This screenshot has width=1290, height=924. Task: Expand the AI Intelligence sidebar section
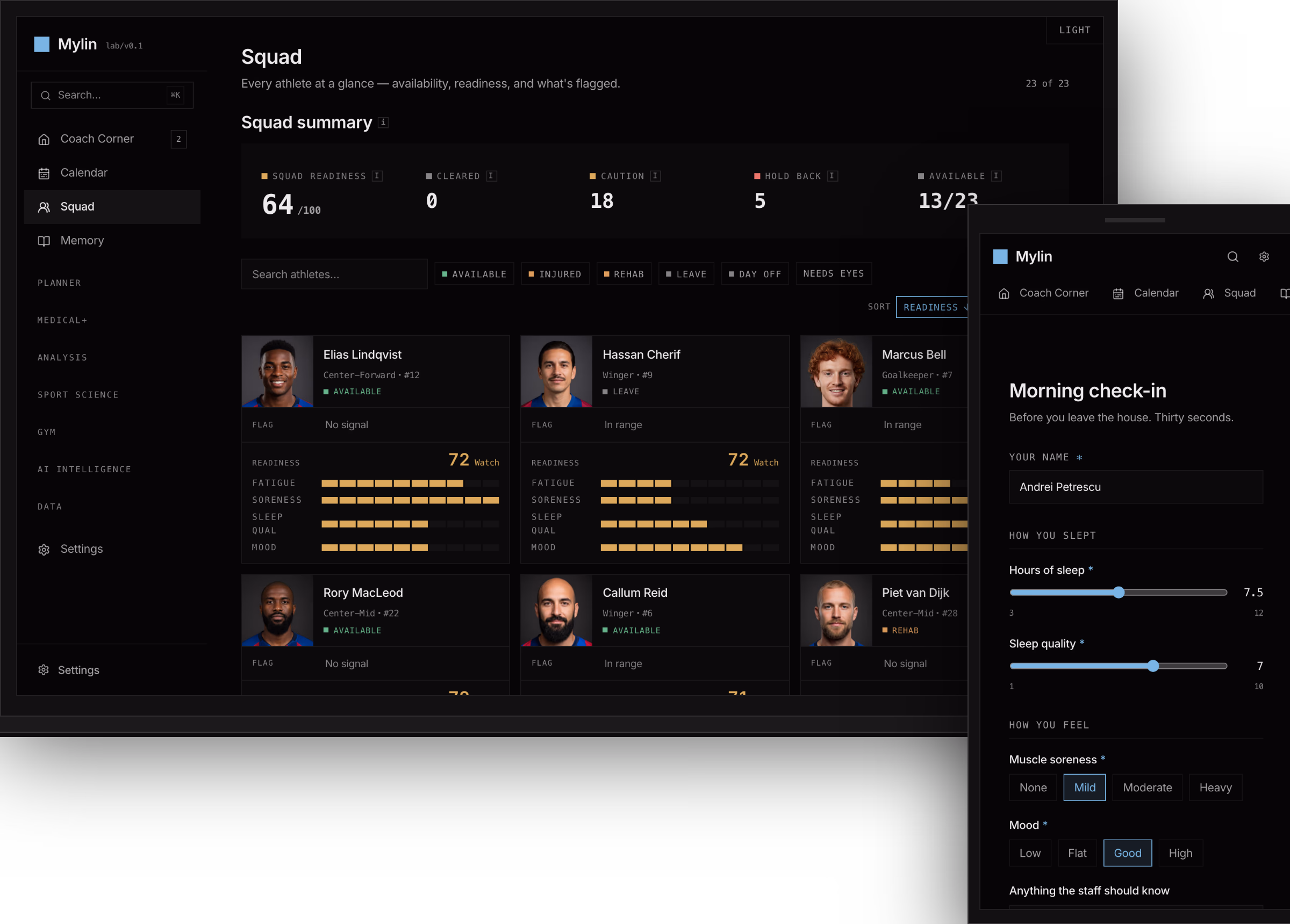(84, 469)
